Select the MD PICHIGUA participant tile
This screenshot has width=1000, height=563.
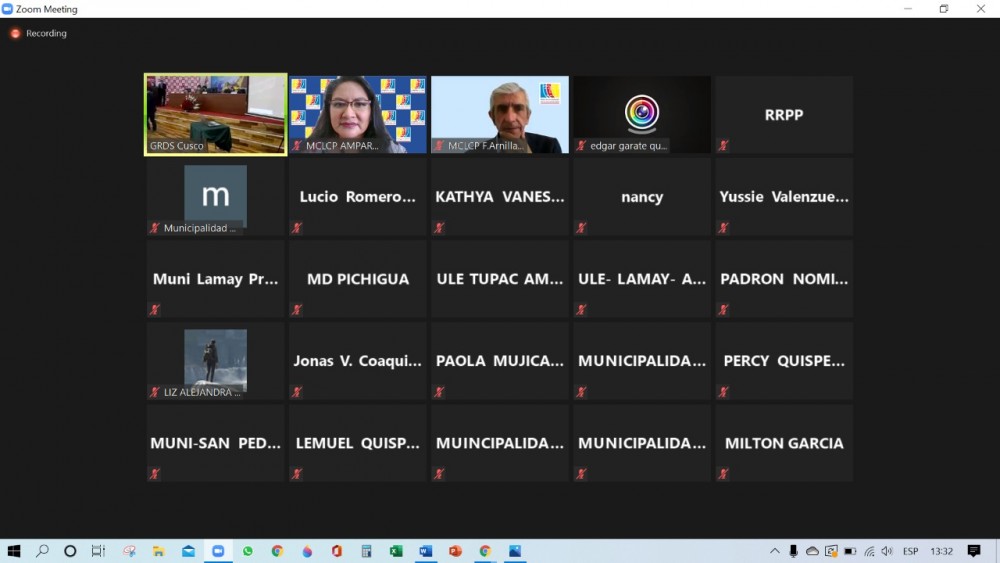pos(358,279)
